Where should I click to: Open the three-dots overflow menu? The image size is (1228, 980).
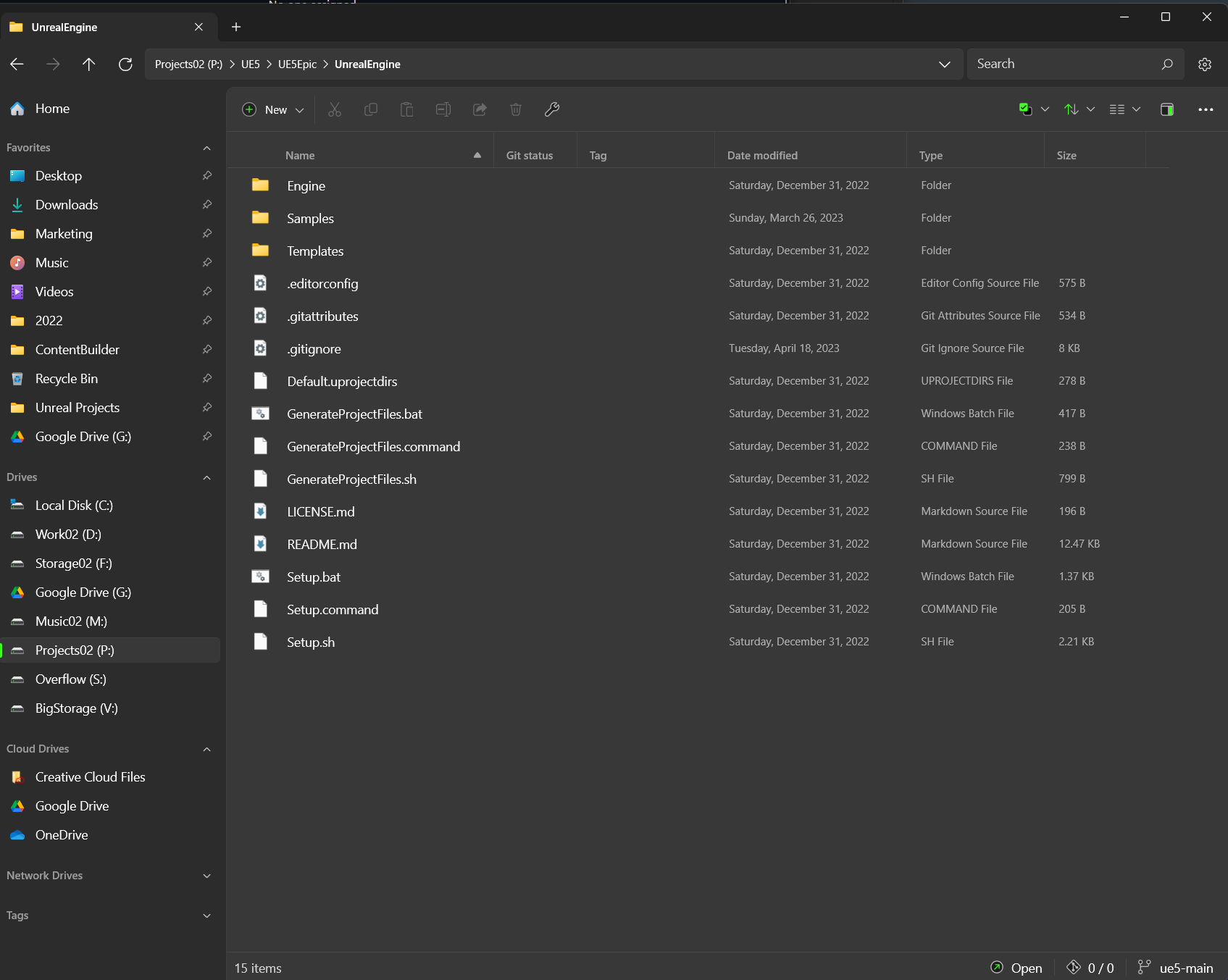pyautogui.click(x=1206, y=109)
